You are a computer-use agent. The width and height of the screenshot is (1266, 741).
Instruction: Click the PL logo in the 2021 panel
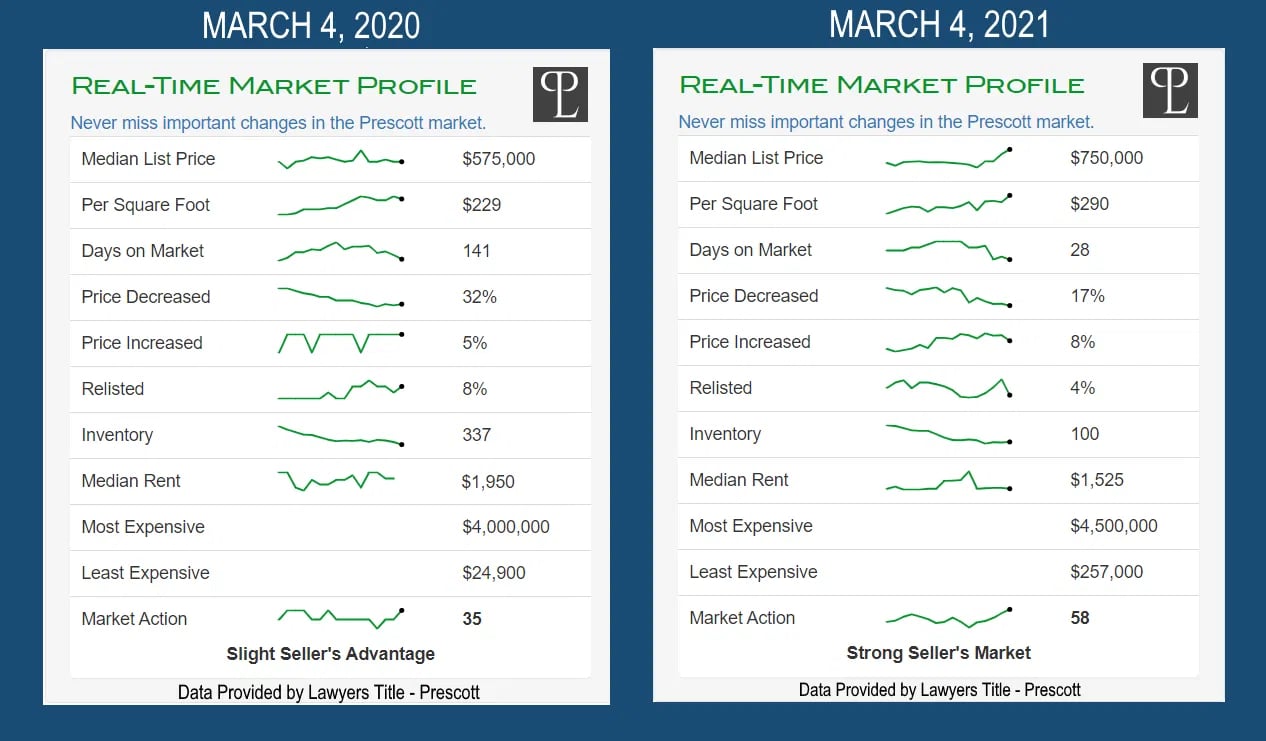[1170, 91]
